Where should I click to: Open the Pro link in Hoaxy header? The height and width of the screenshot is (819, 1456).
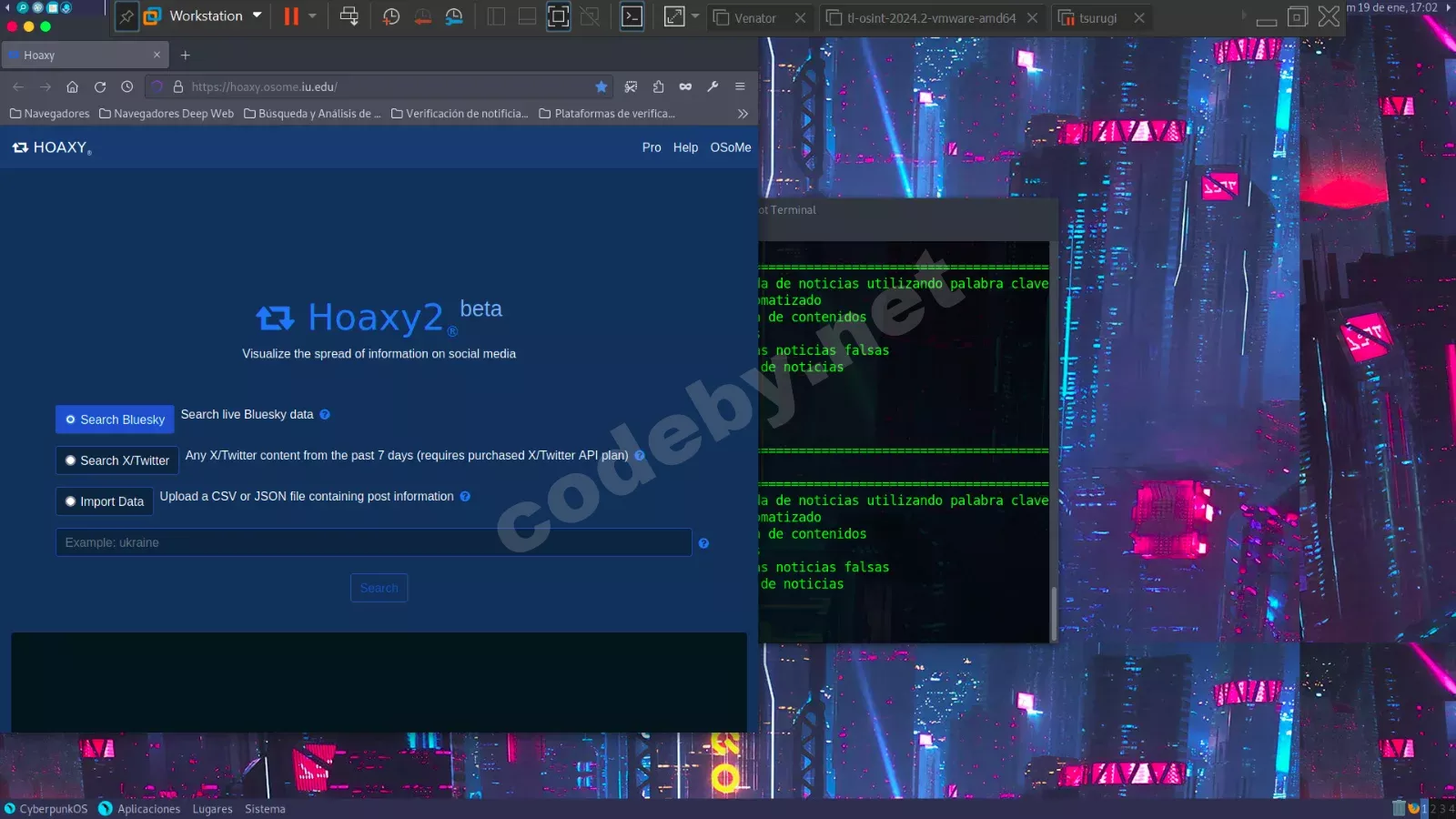point(652,147)
